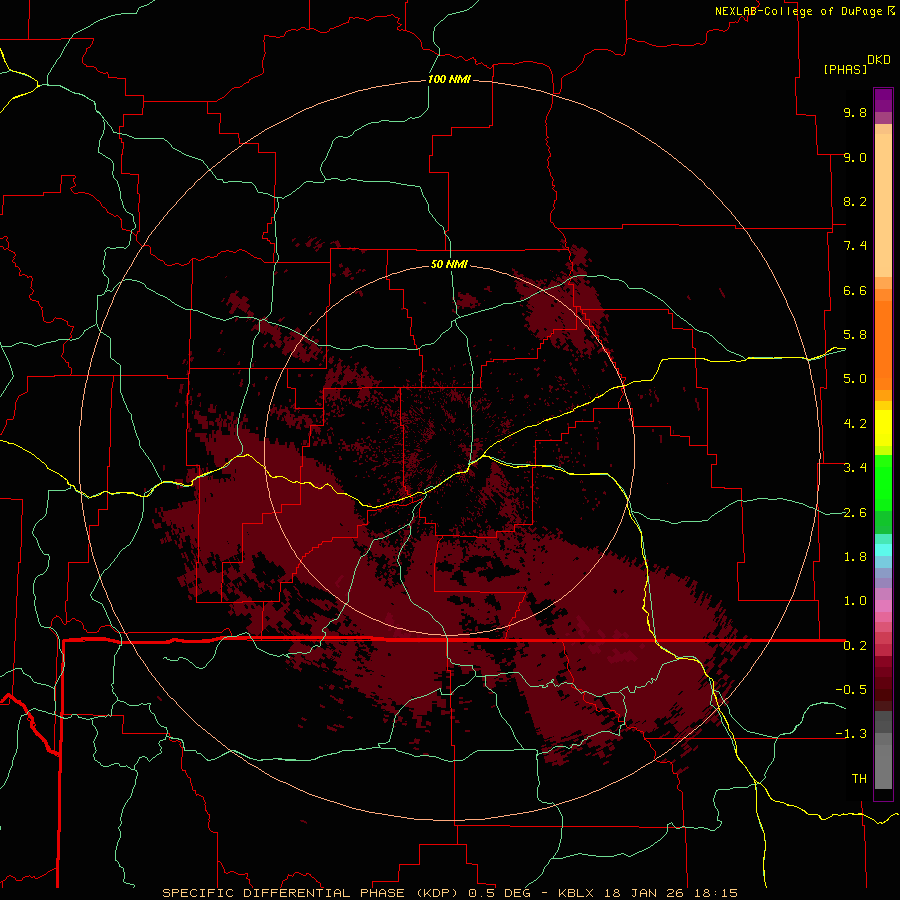Click the 0.2 color scale value

pyautogui.click(x=855, y=646)
